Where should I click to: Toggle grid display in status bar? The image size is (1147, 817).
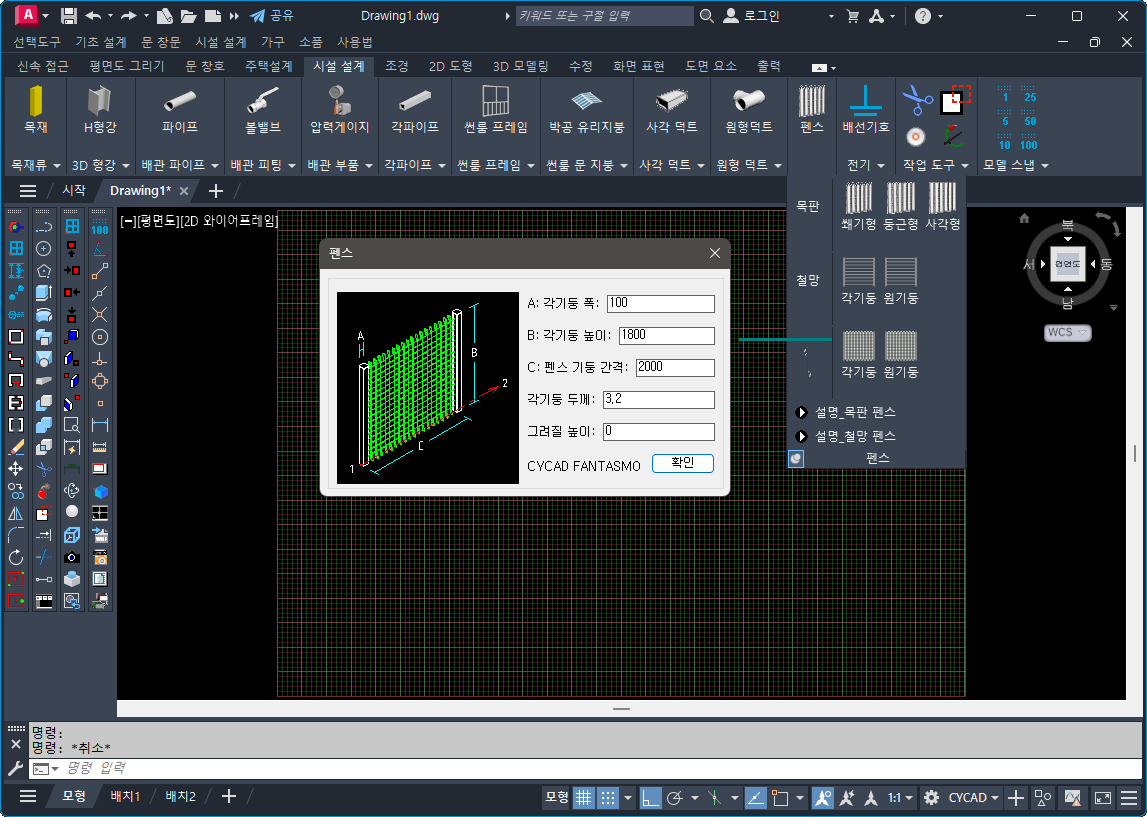pyautogui.click(x=583, y=798)
